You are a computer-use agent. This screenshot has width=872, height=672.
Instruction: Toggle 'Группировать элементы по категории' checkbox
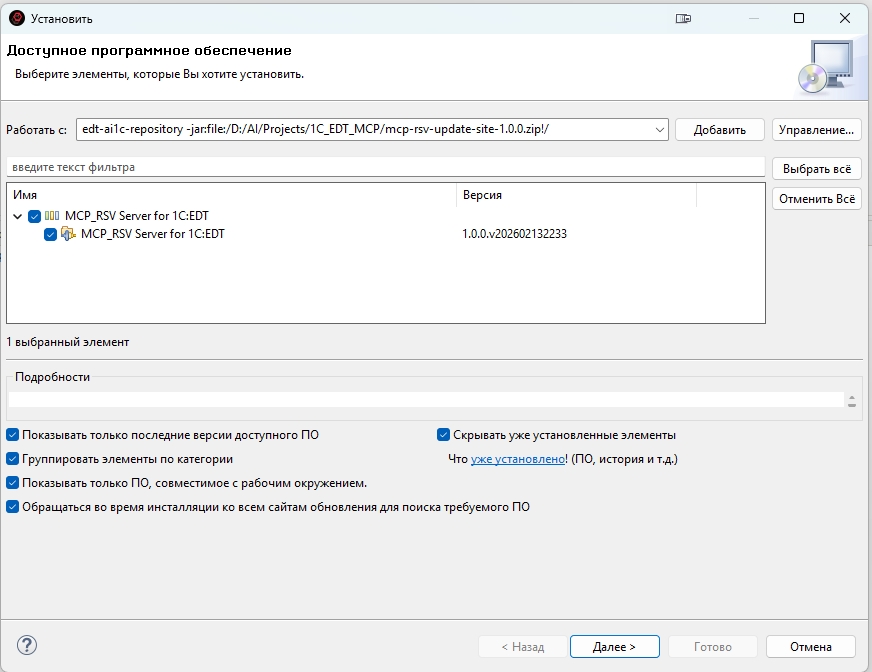point(13,459)
